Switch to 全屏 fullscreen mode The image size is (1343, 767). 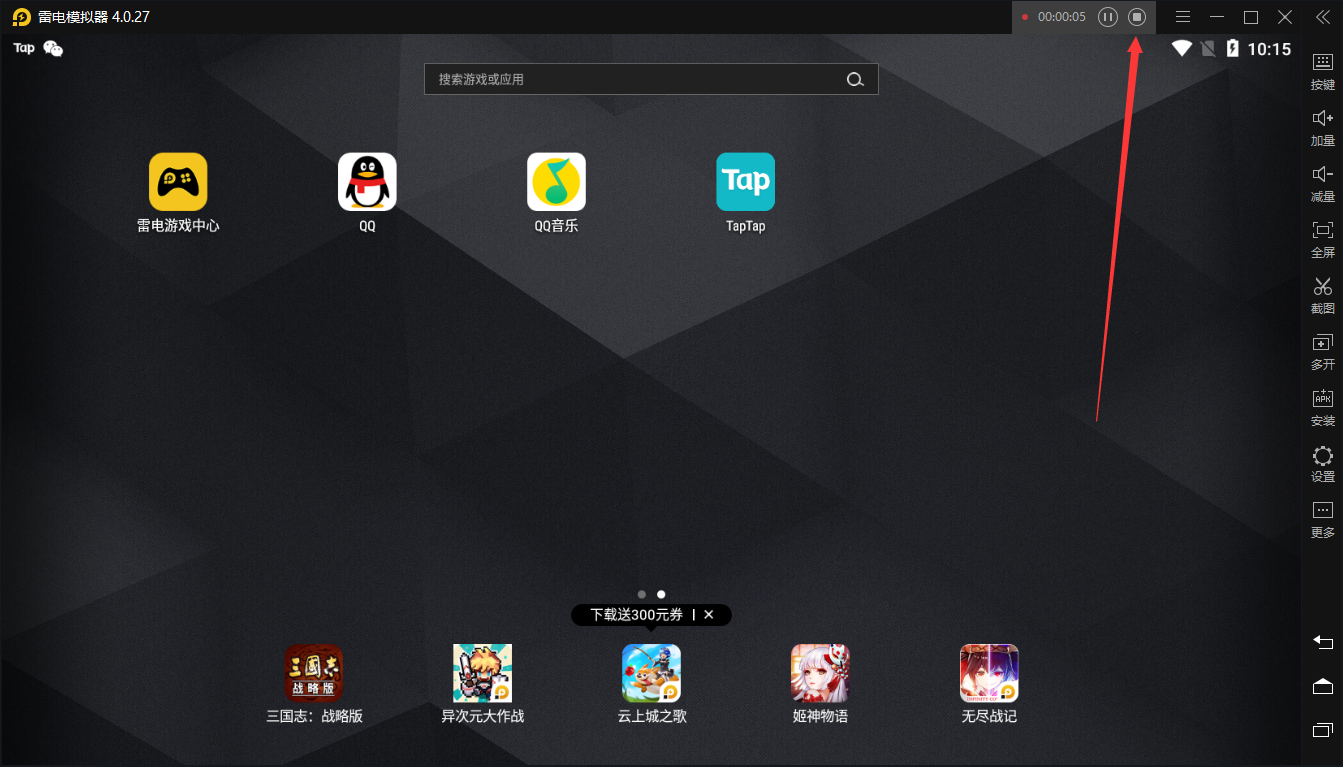tap(1323, 239)
